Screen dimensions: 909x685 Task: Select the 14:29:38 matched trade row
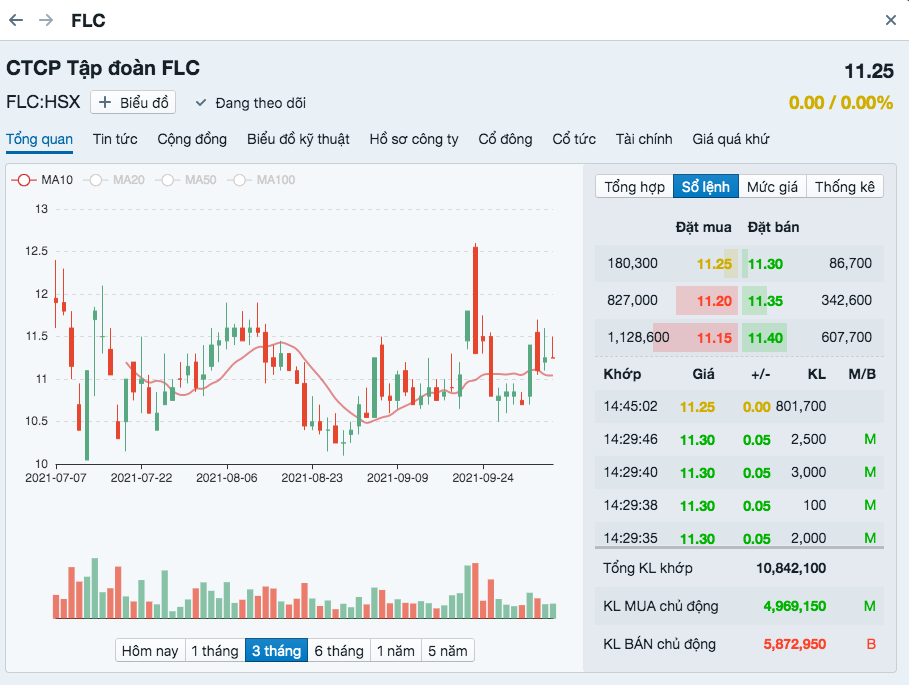click(x=740, y=505)
